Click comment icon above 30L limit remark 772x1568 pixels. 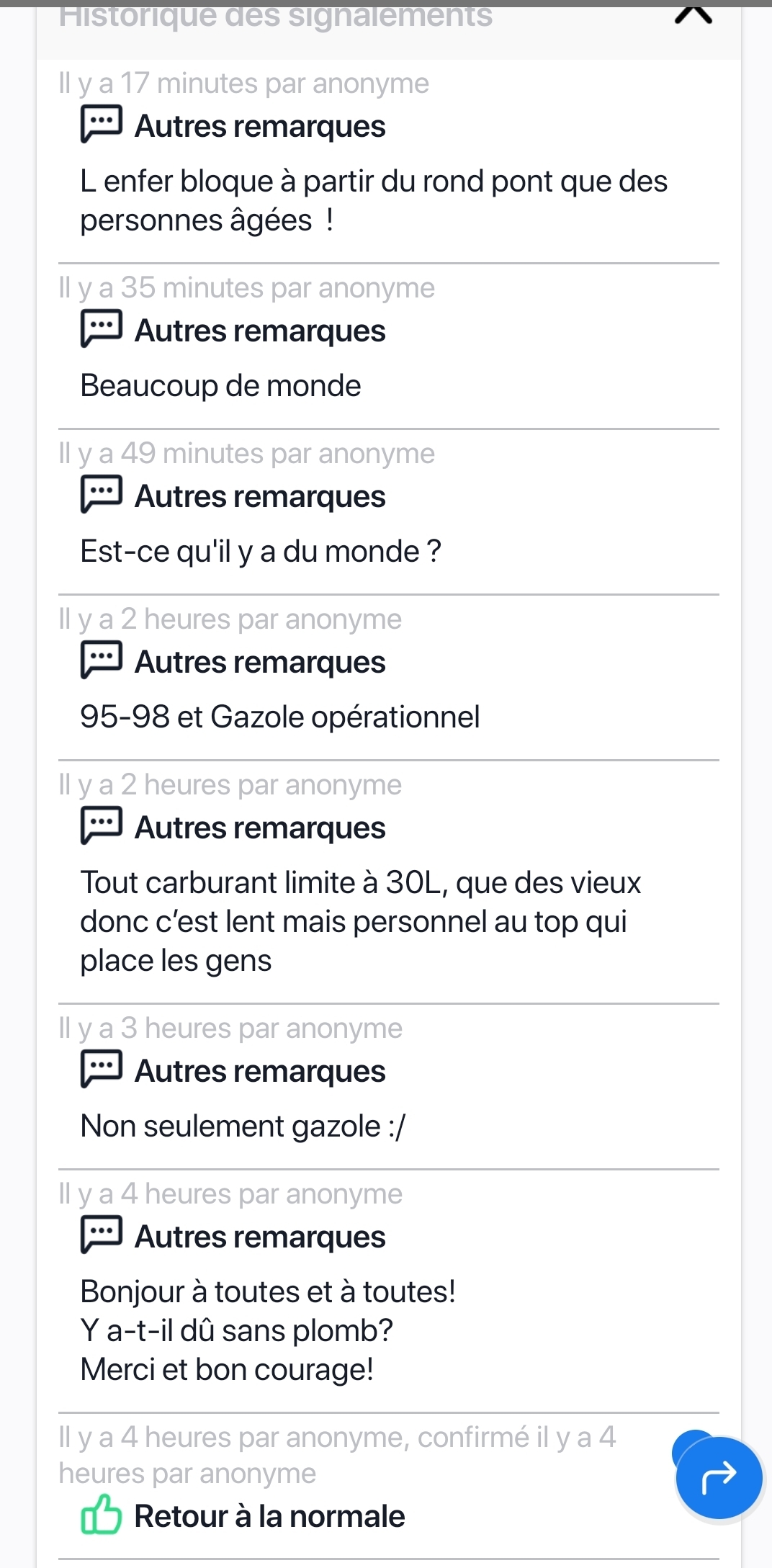click(101, 825)
